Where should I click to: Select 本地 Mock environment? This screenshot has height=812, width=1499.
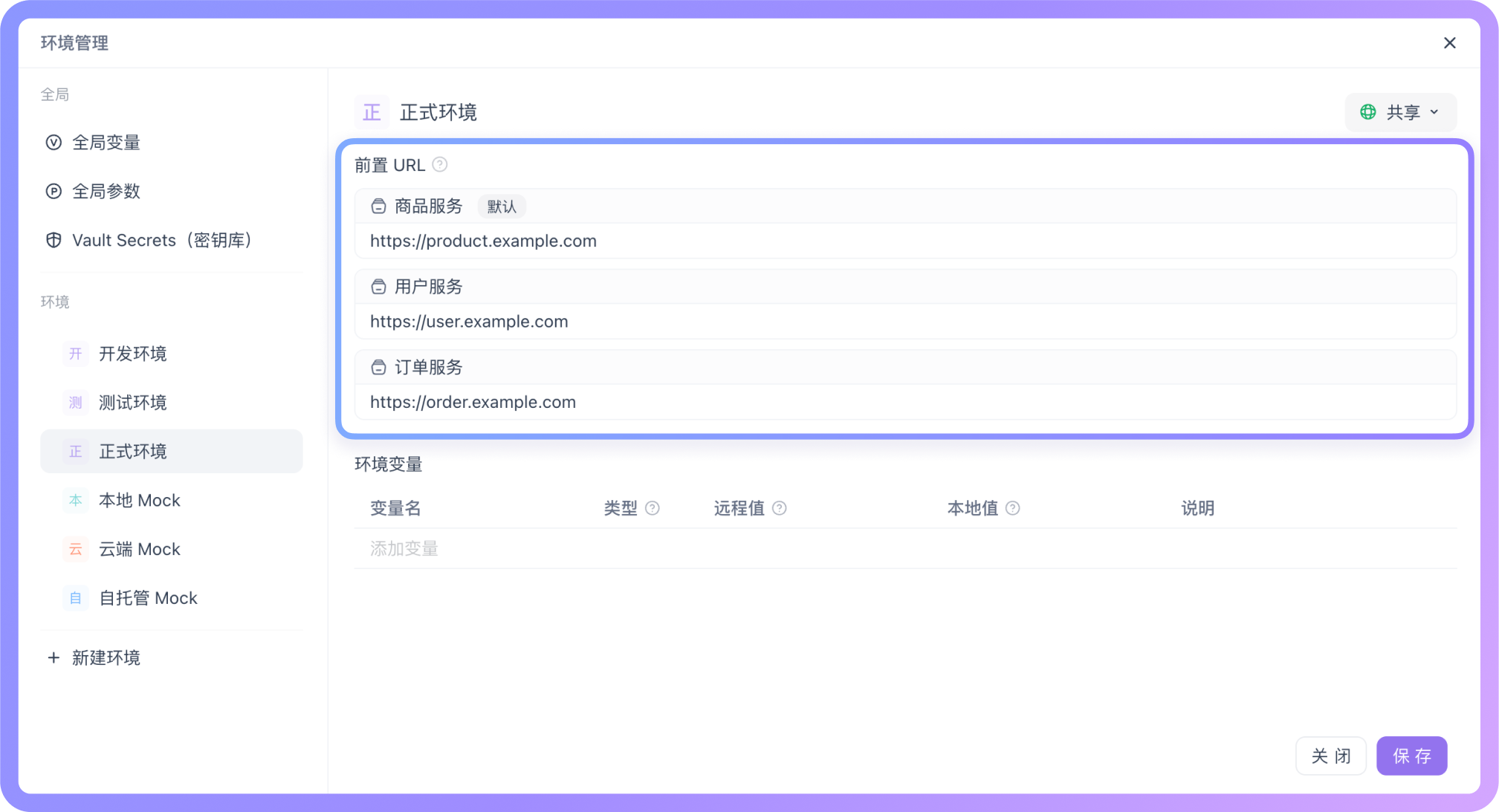[x=172, y=501]
